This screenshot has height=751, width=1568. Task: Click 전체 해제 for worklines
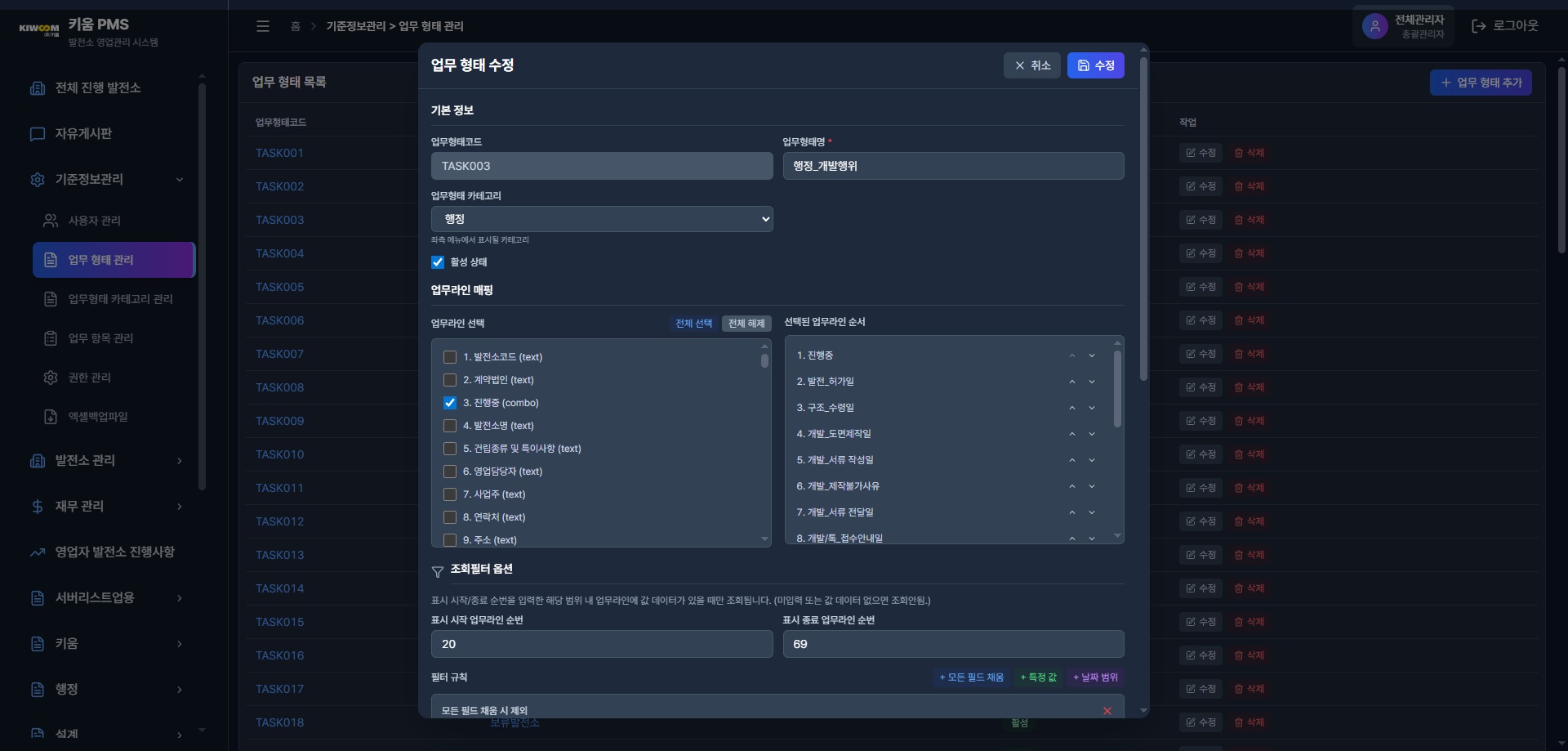click(746, 324)
